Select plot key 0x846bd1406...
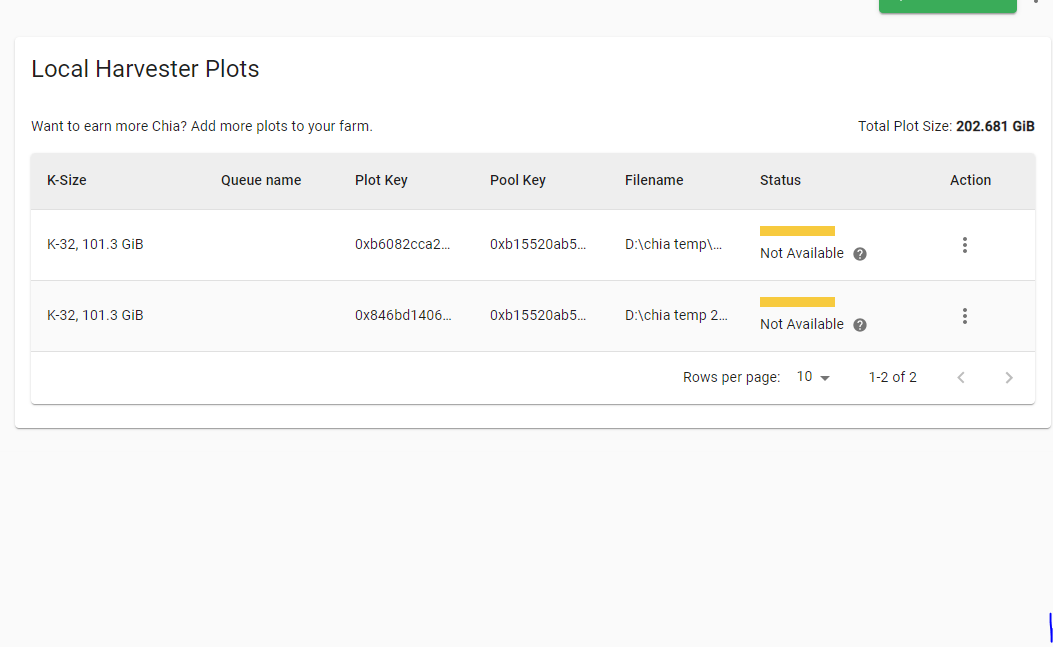The height and width of the screenshot is (647, 1053). [x=403, y=315]
